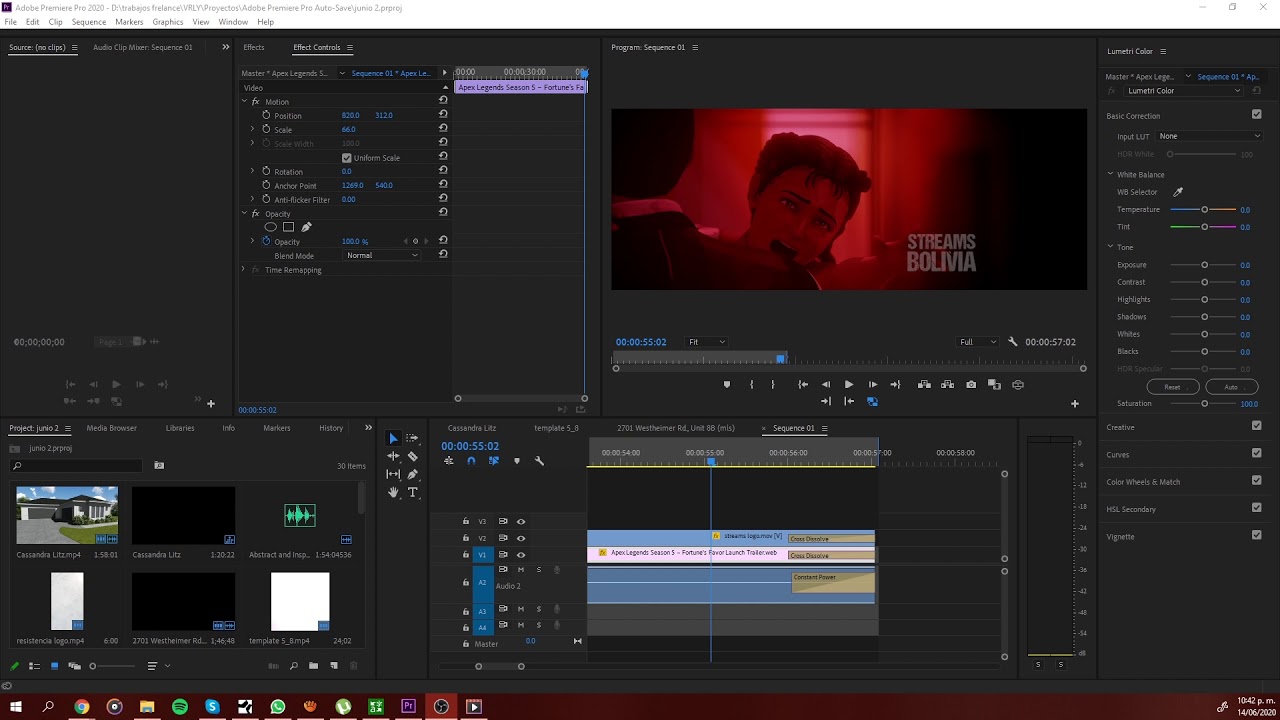Toggle the HSL Secondary checkbox
Screen dimensions: 1280x720
coord(1257,508)
